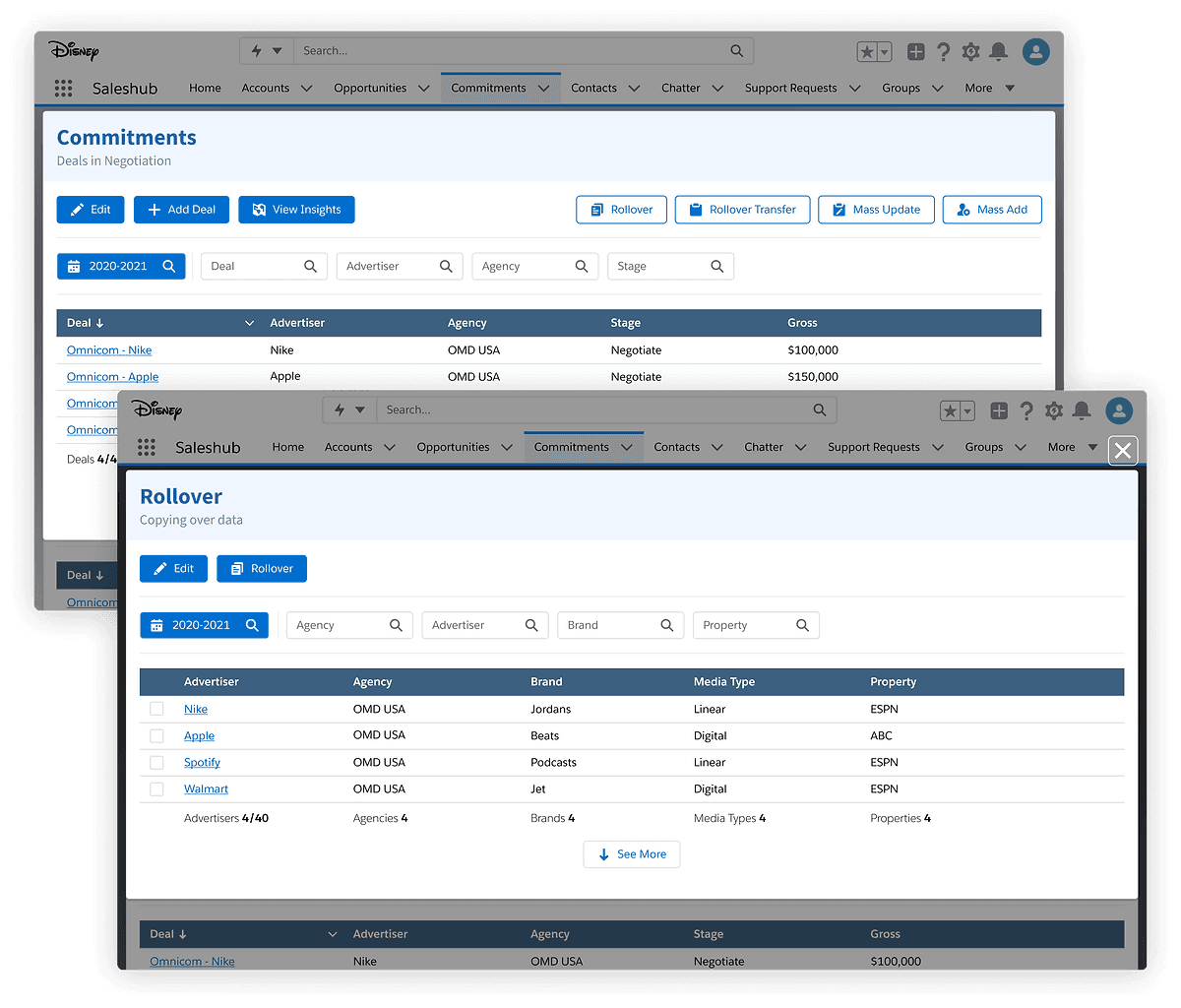This screenshot has height=1008, width=1181.
Task: Click View Insights button
Action: pos(296,210)
